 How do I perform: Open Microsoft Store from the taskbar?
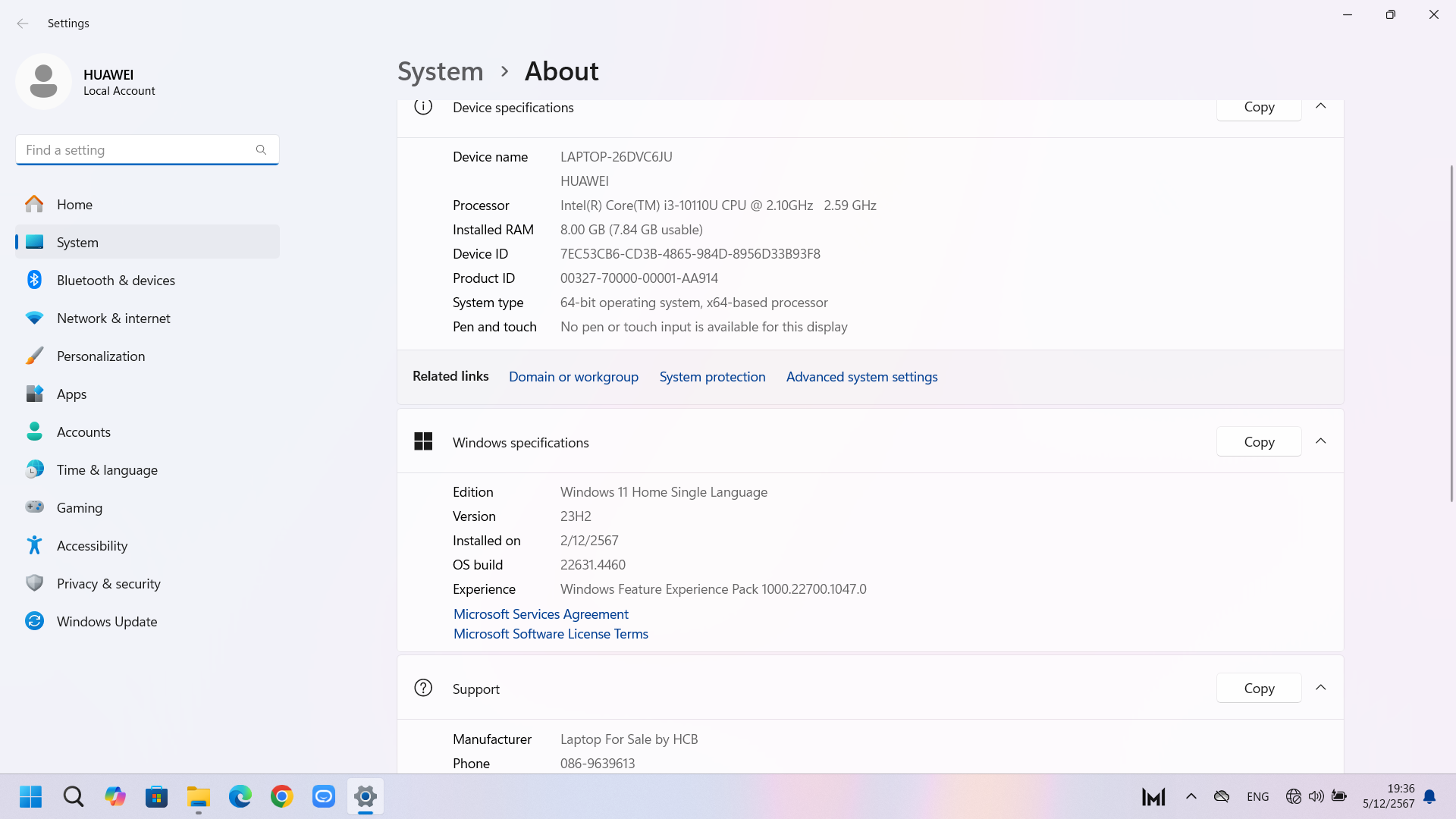point(157,796)
